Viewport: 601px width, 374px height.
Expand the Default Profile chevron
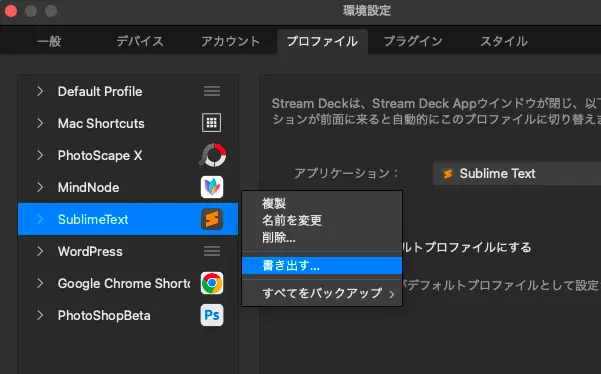tap(40, 91)
